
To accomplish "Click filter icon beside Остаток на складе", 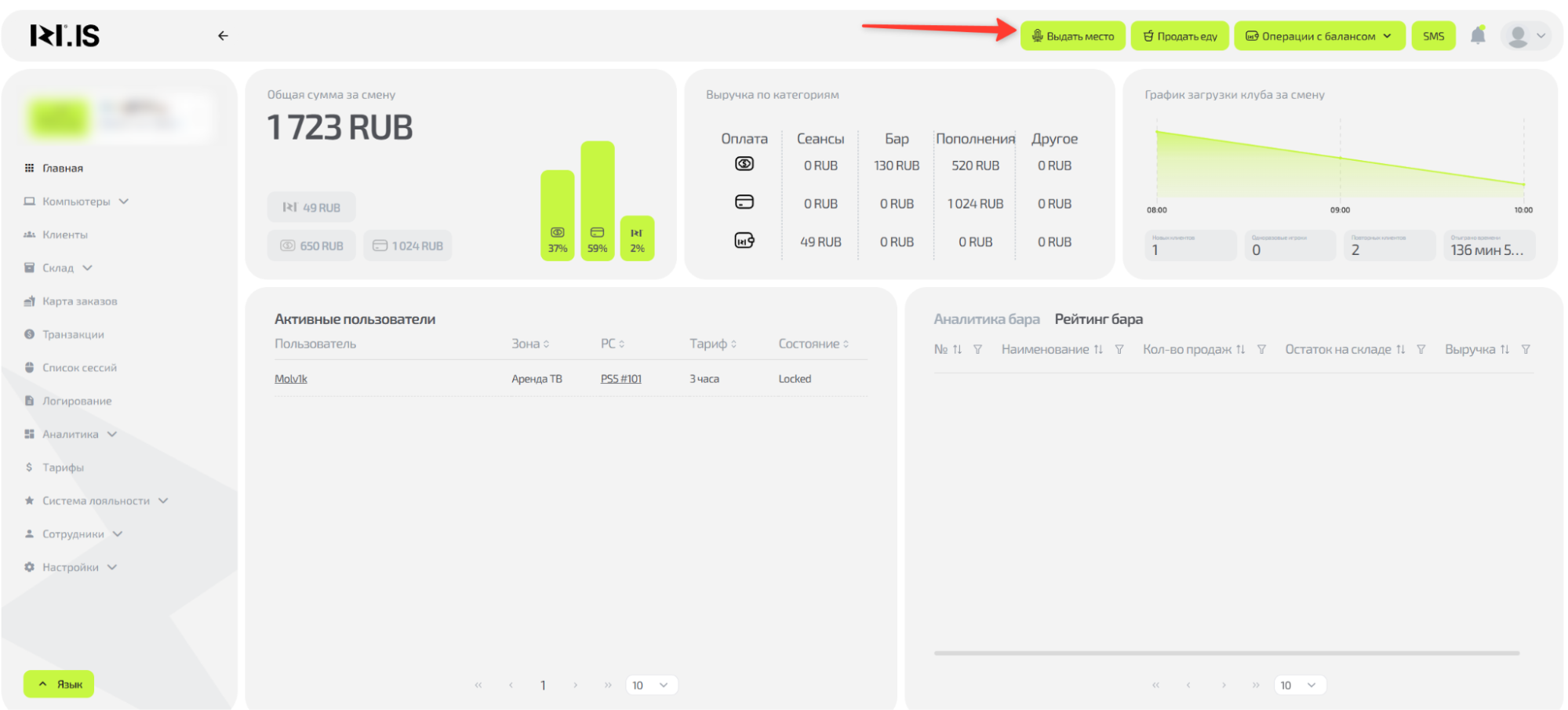I will (1421, 350).
